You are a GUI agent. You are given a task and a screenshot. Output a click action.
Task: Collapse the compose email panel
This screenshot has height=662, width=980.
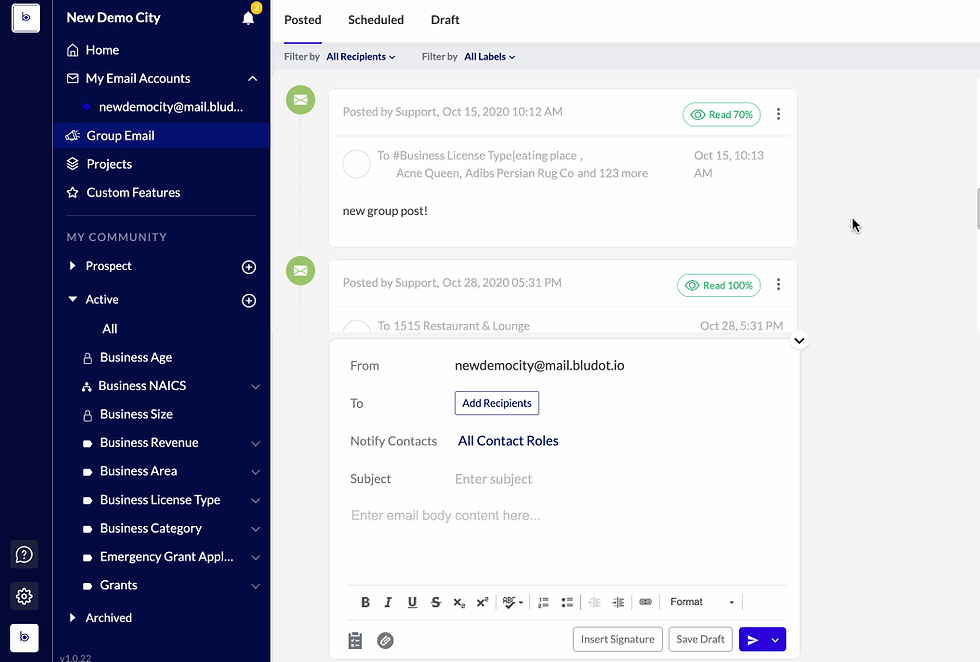point(799,341)
